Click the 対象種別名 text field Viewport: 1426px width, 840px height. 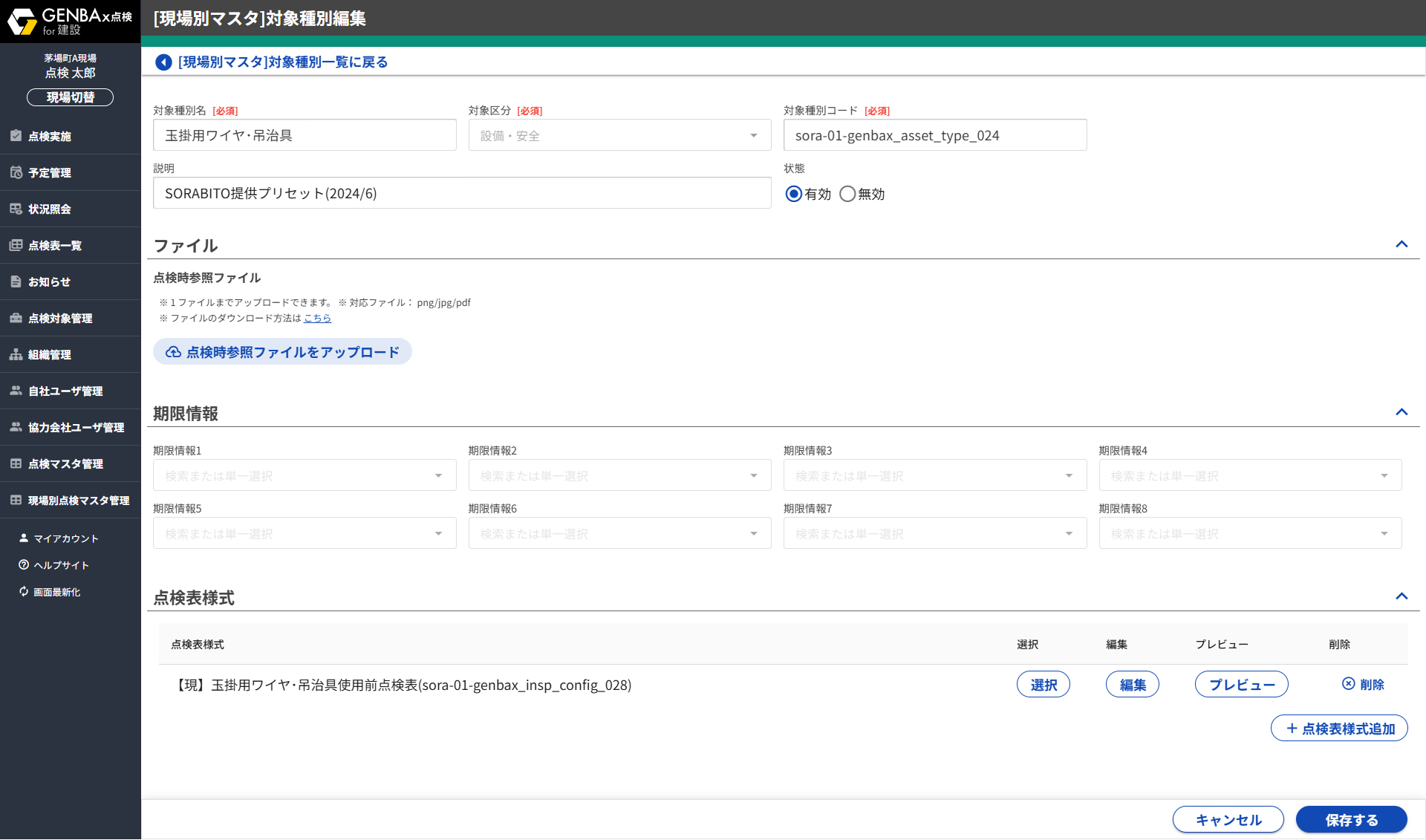pos(305,135)
